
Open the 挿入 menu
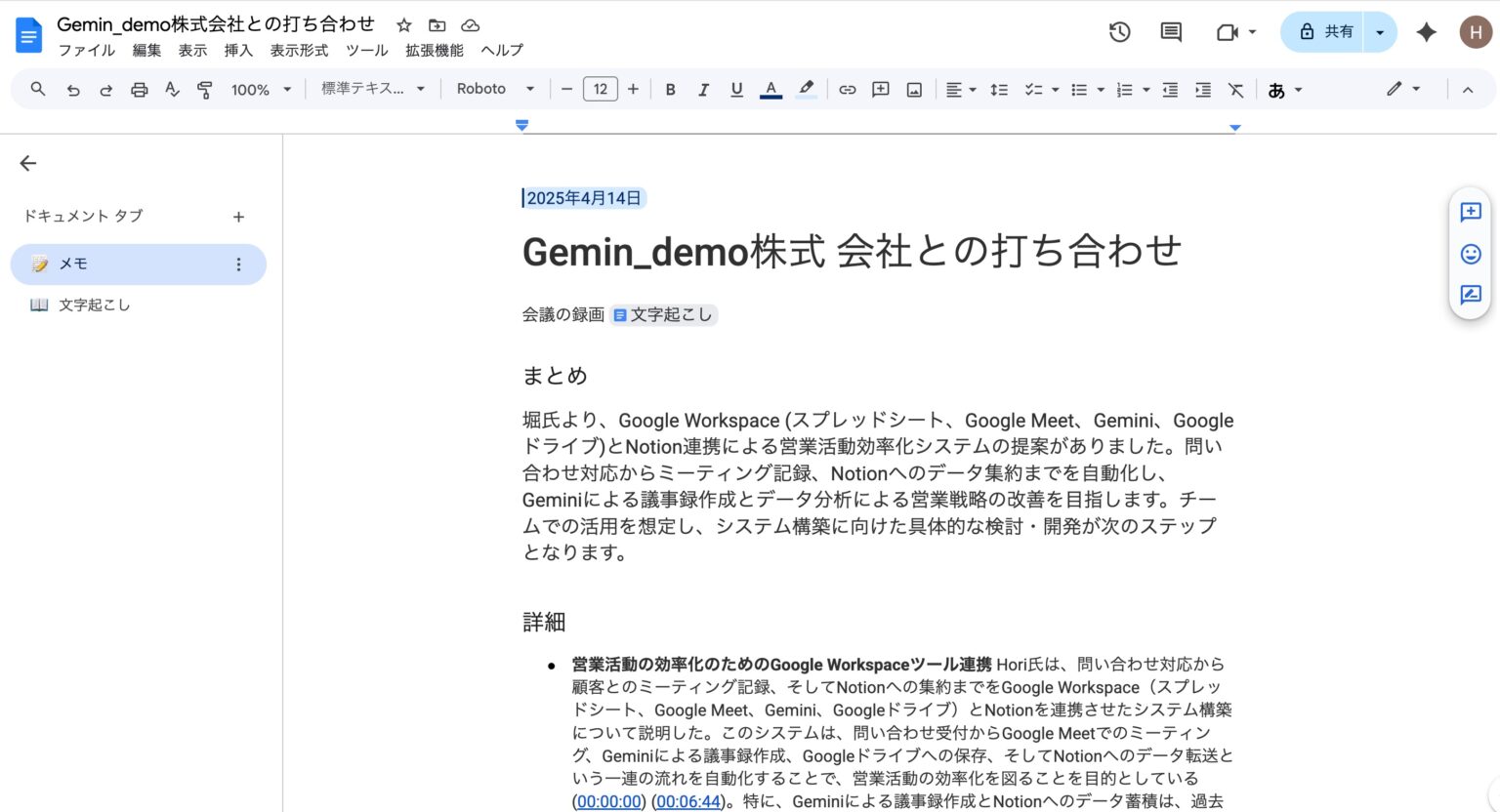[239, 51]
